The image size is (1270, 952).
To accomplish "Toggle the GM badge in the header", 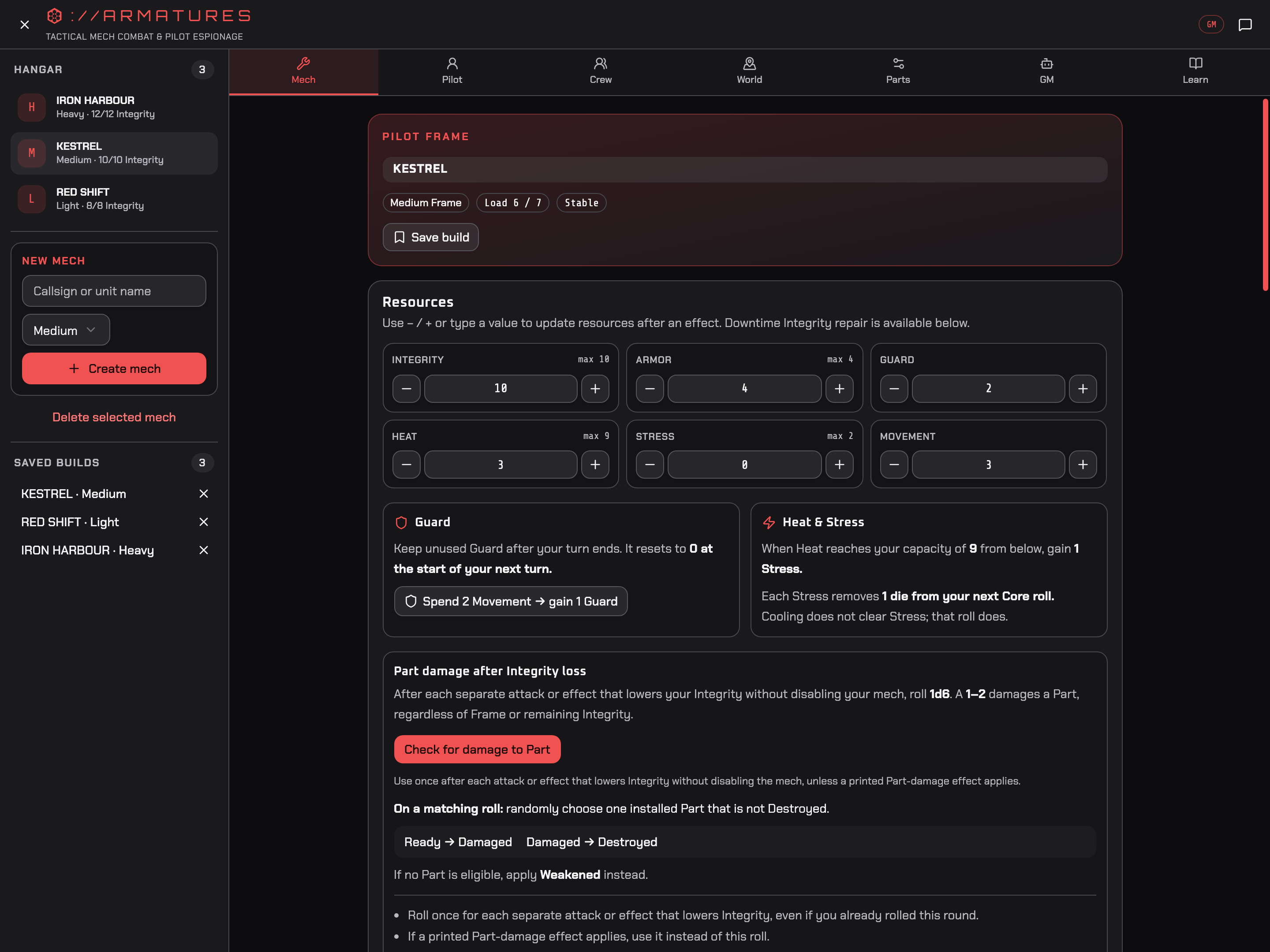I will pos(1211,25).
